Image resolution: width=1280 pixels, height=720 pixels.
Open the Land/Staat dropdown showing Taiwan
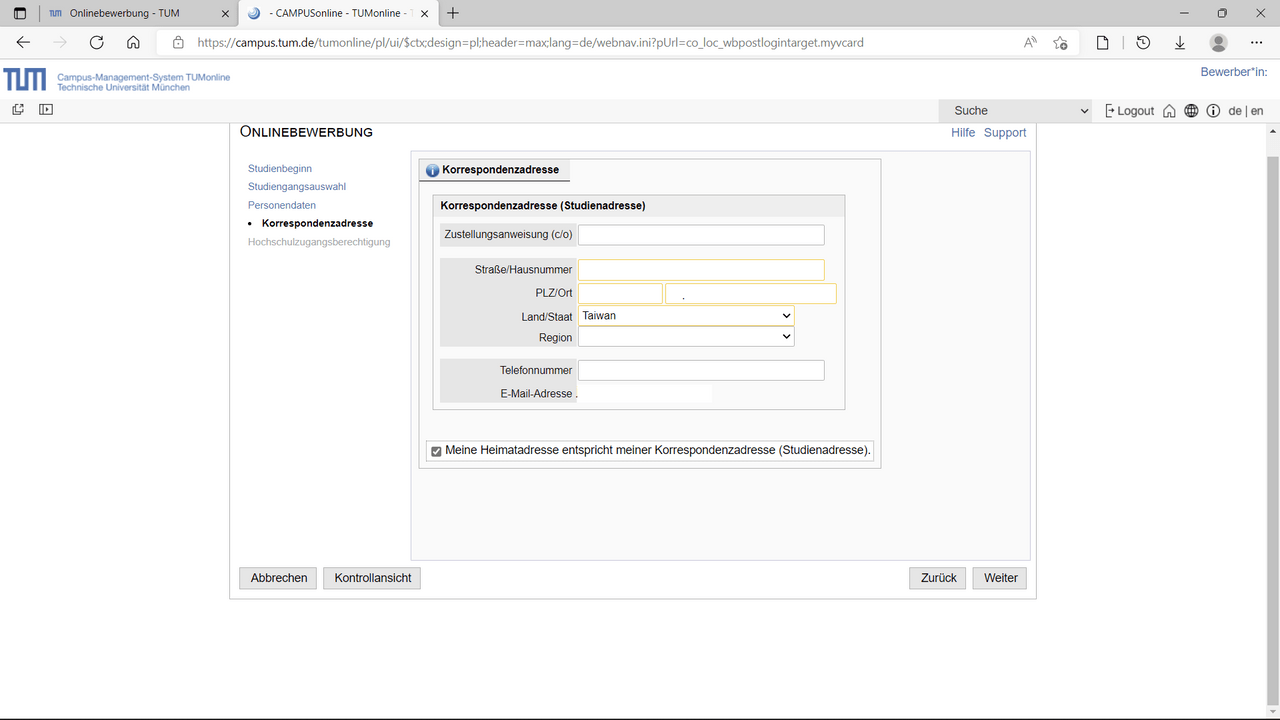coord(686,316)
